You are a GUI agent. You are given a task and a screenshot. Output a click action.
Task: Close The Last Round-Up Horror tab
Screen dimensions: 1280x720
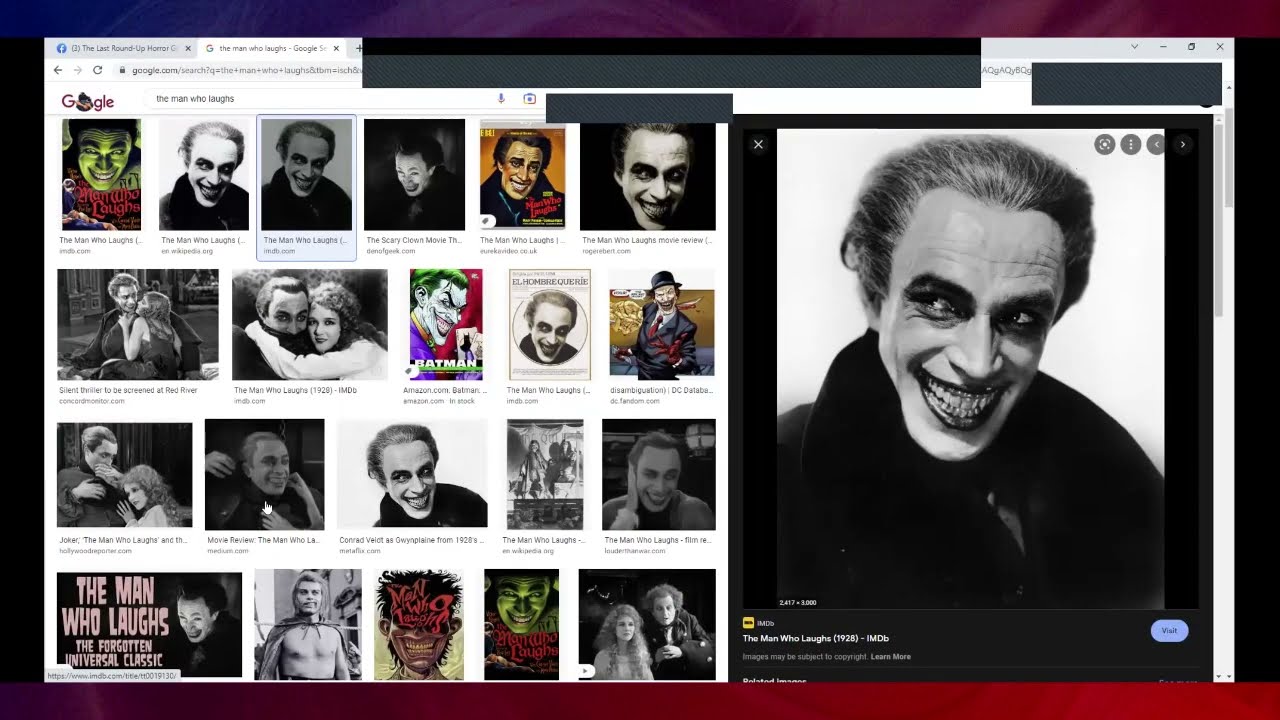pyautogui.click(x=188, y=48)
